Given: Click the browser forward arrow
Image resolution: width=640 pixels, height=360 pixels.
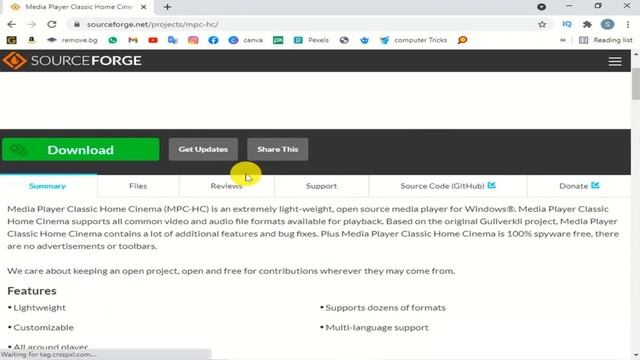Looking at the screenshot, I should 31,24.
